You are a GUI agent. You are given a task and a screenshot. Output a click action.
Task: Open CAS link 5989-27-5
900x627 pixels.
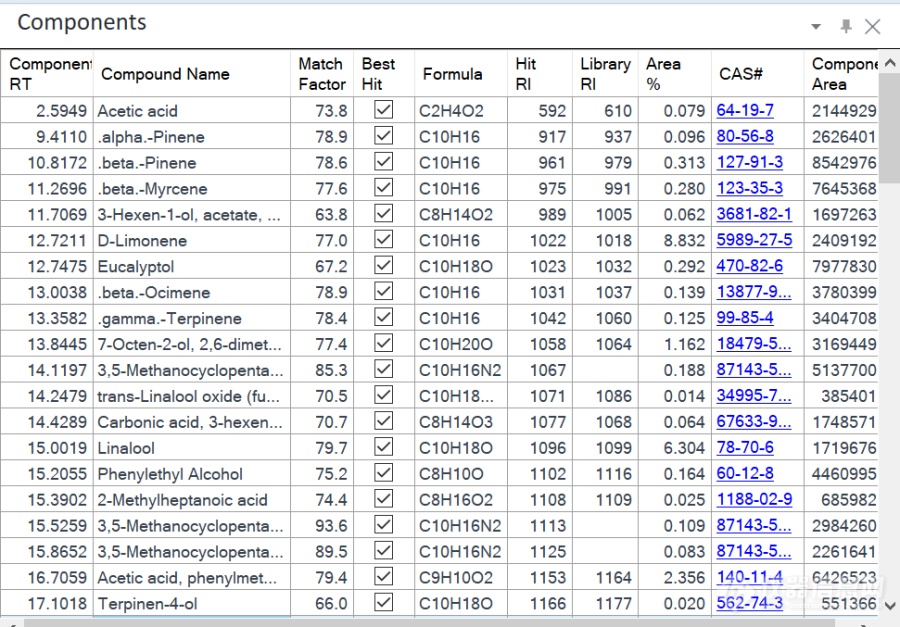(x=754, y=239)
